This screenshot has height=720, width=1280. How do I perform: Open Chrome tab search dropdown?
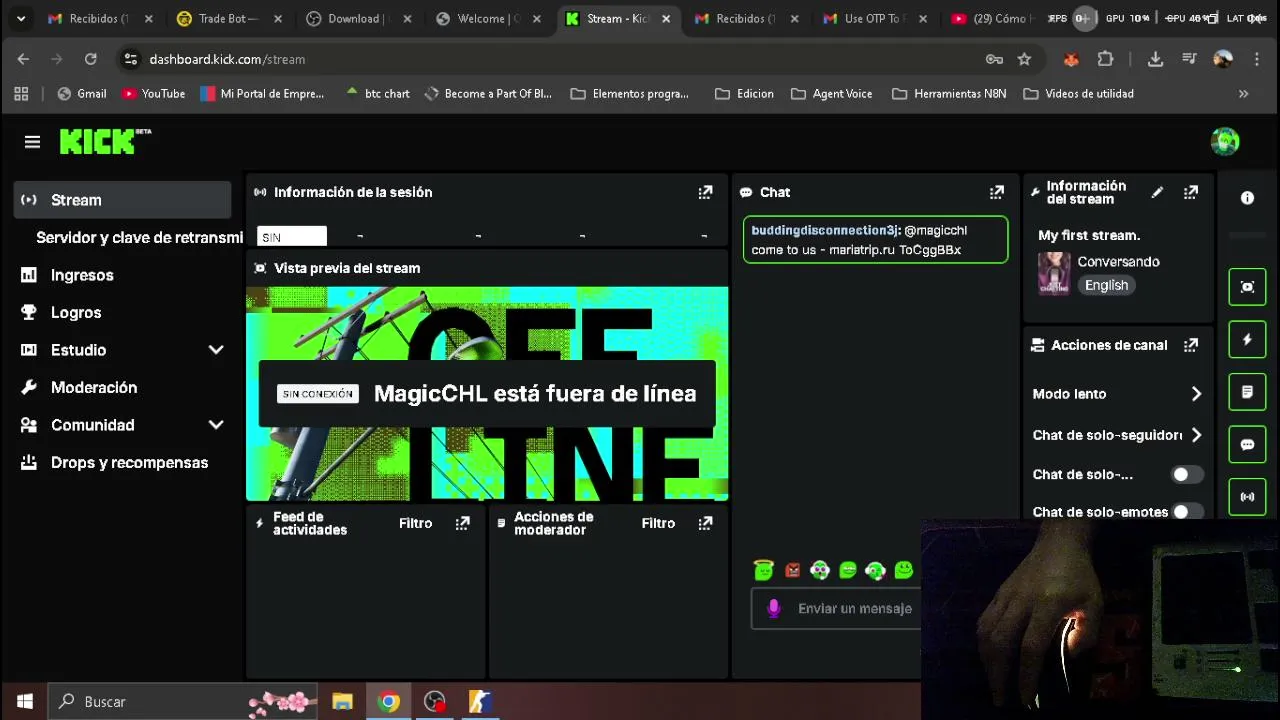click(x=20, y=18)
